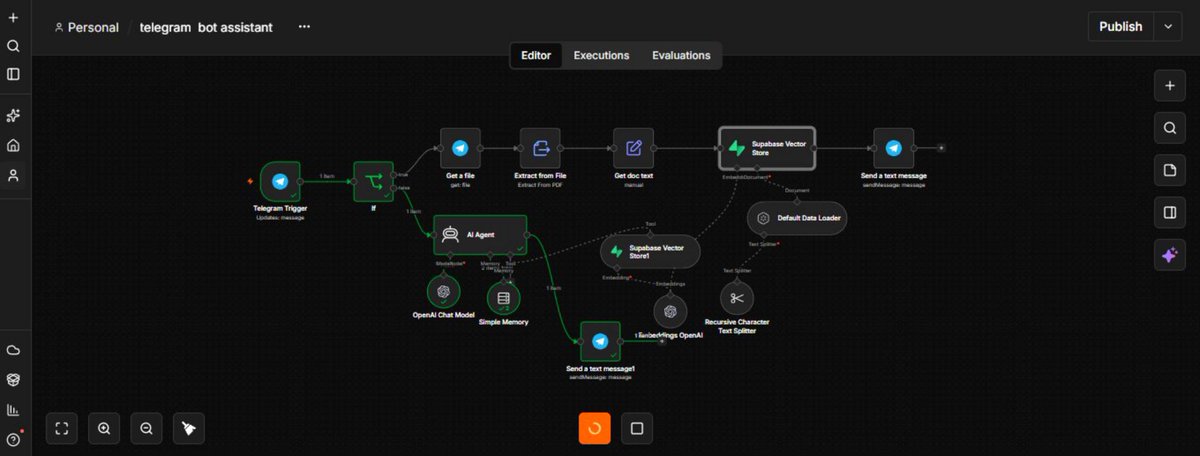The image size is (1200, 456).
Task: Open the search icon on the right toolbar
Action: 1169,128
